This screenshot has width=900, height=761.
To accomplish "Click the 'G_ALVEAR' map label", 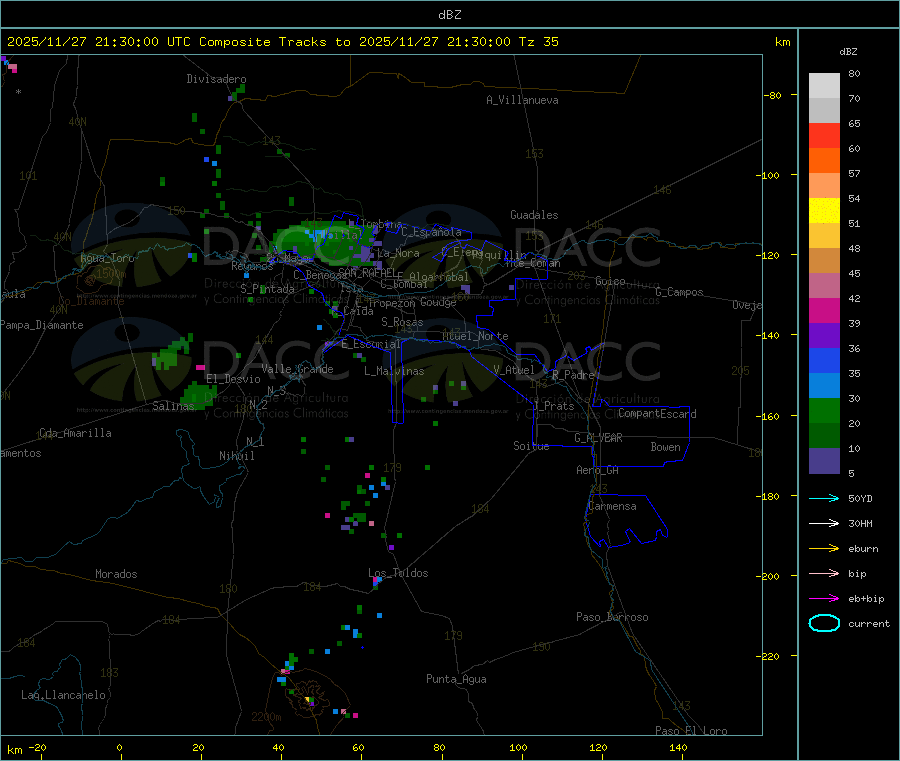I will click(598, 438).
